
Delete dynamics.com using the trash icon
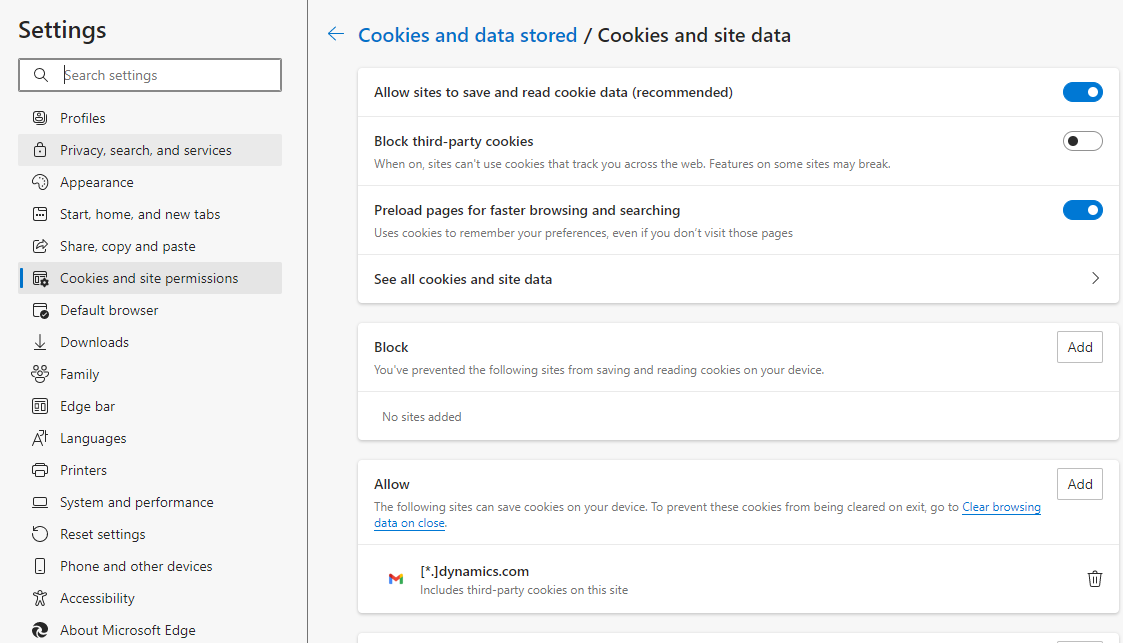[x=1095, y=578]
